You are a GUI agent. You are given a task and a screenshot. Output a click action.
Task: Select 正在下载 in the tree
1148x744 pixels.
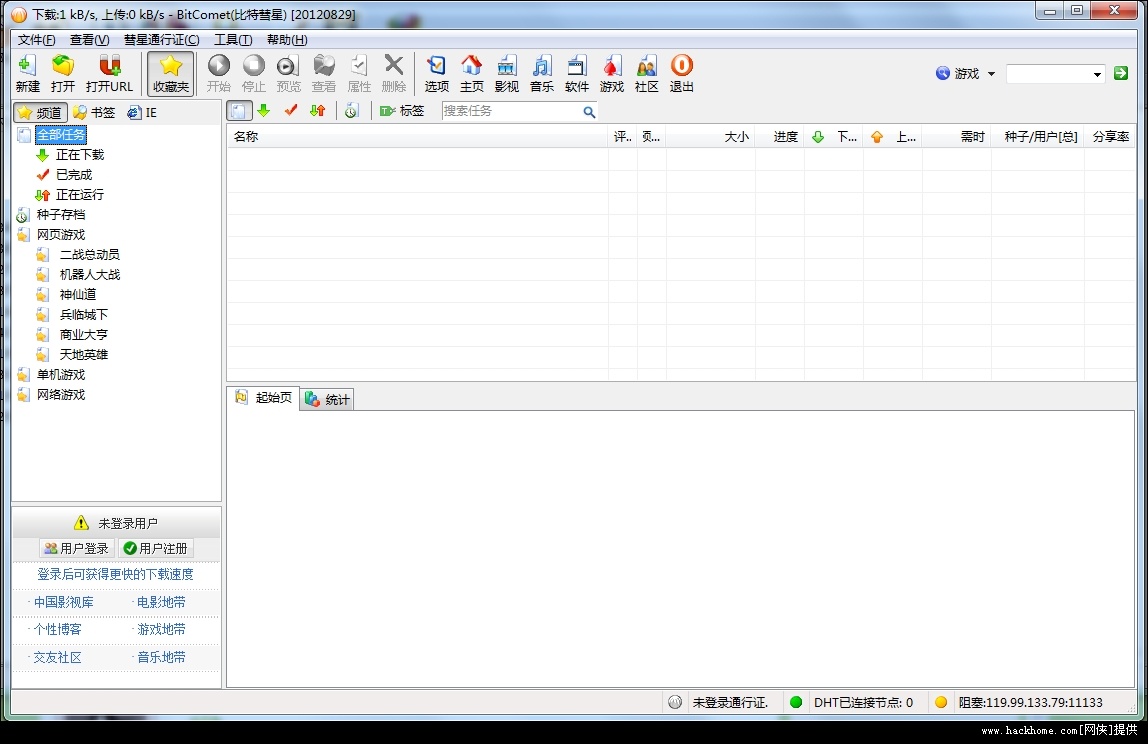coord(80,155)
